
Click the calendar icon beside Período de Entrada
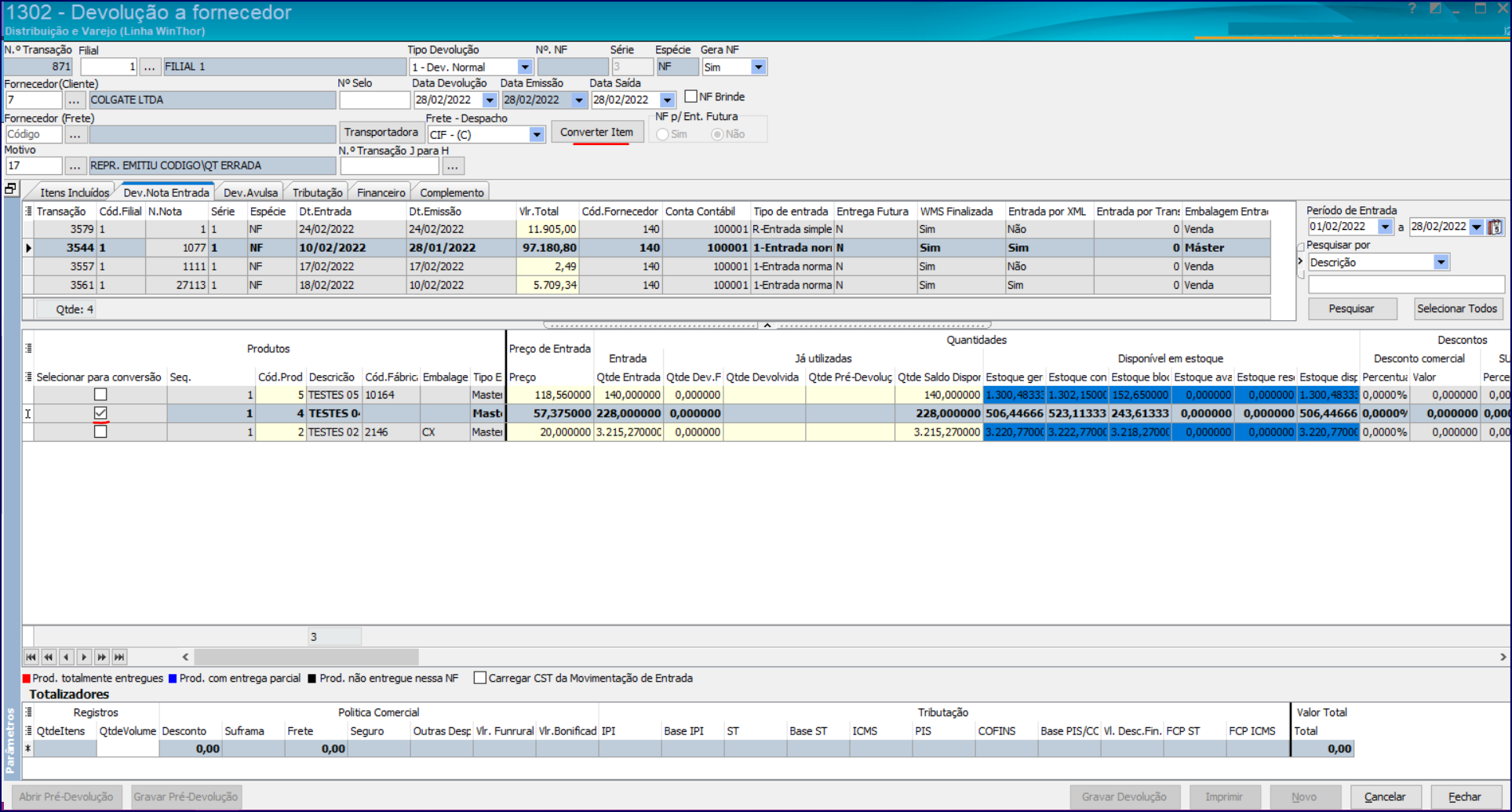(1495, 227)
